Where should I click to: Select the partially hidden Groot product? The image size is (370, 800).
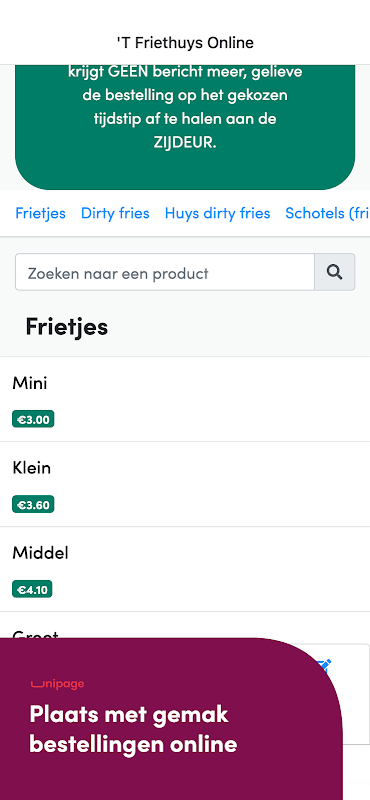coord(185,626)
